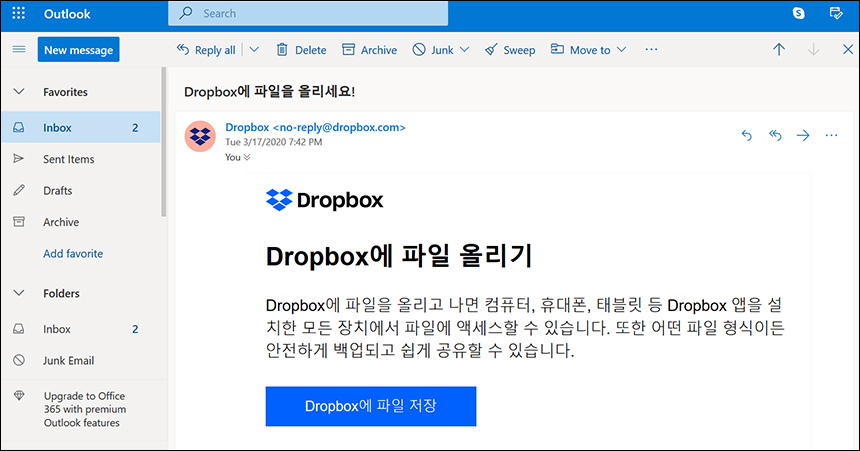Viewport: 860px width, 451px height.
Task: Click the Dropbox logo in email body
Action: [325, 200]
